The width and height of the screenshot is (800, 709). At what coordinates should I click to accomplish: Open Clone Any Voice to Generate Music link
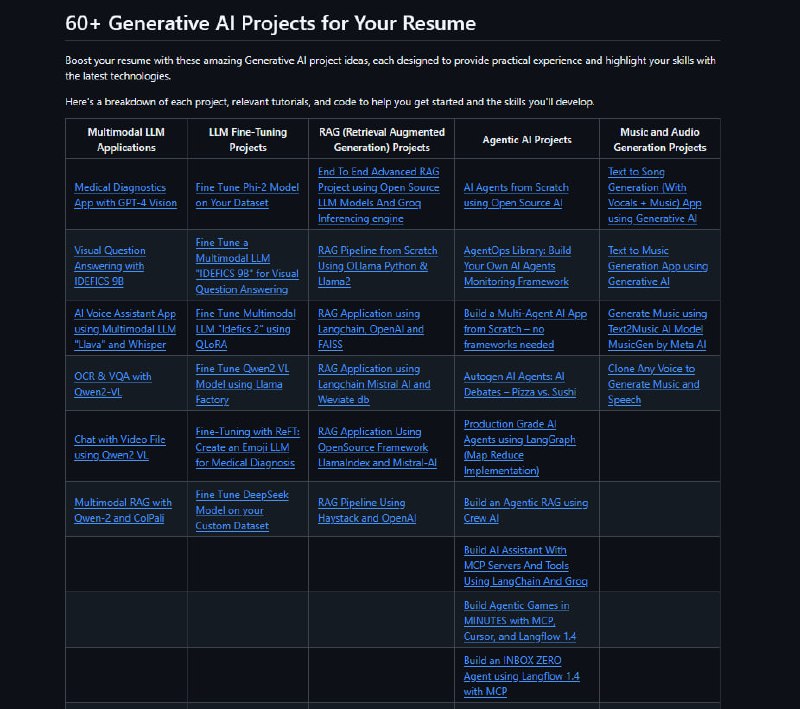(654, 384)
